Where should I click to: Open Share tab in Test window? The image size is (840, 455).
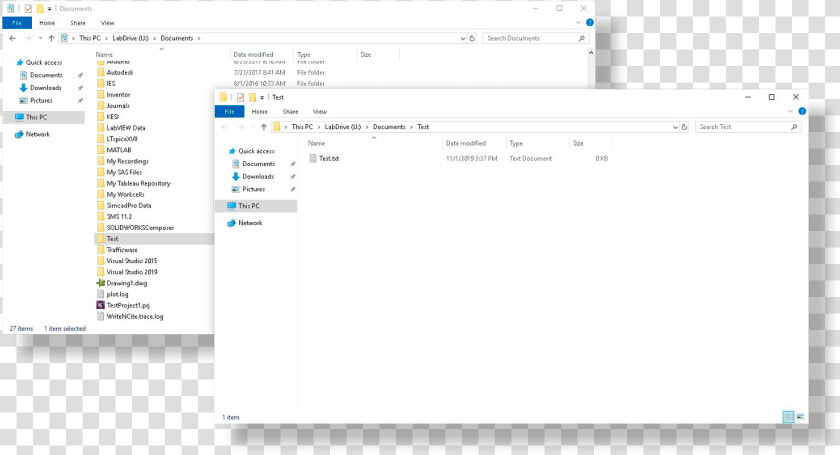pos(290,111)
